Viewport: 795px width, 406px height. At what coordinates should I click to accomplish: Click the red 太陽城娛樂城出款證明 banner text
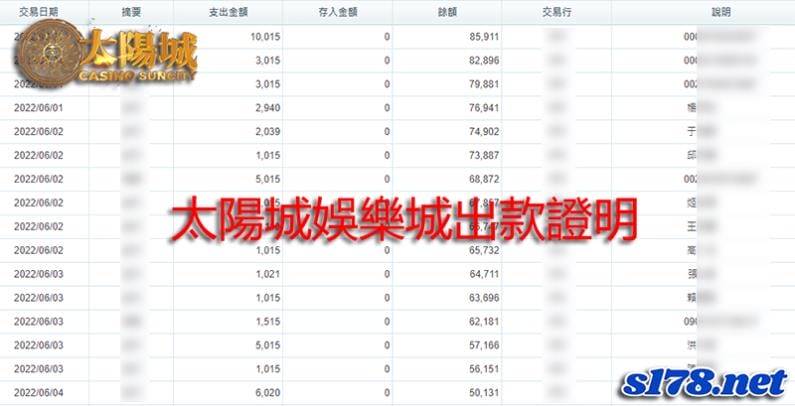403,219
